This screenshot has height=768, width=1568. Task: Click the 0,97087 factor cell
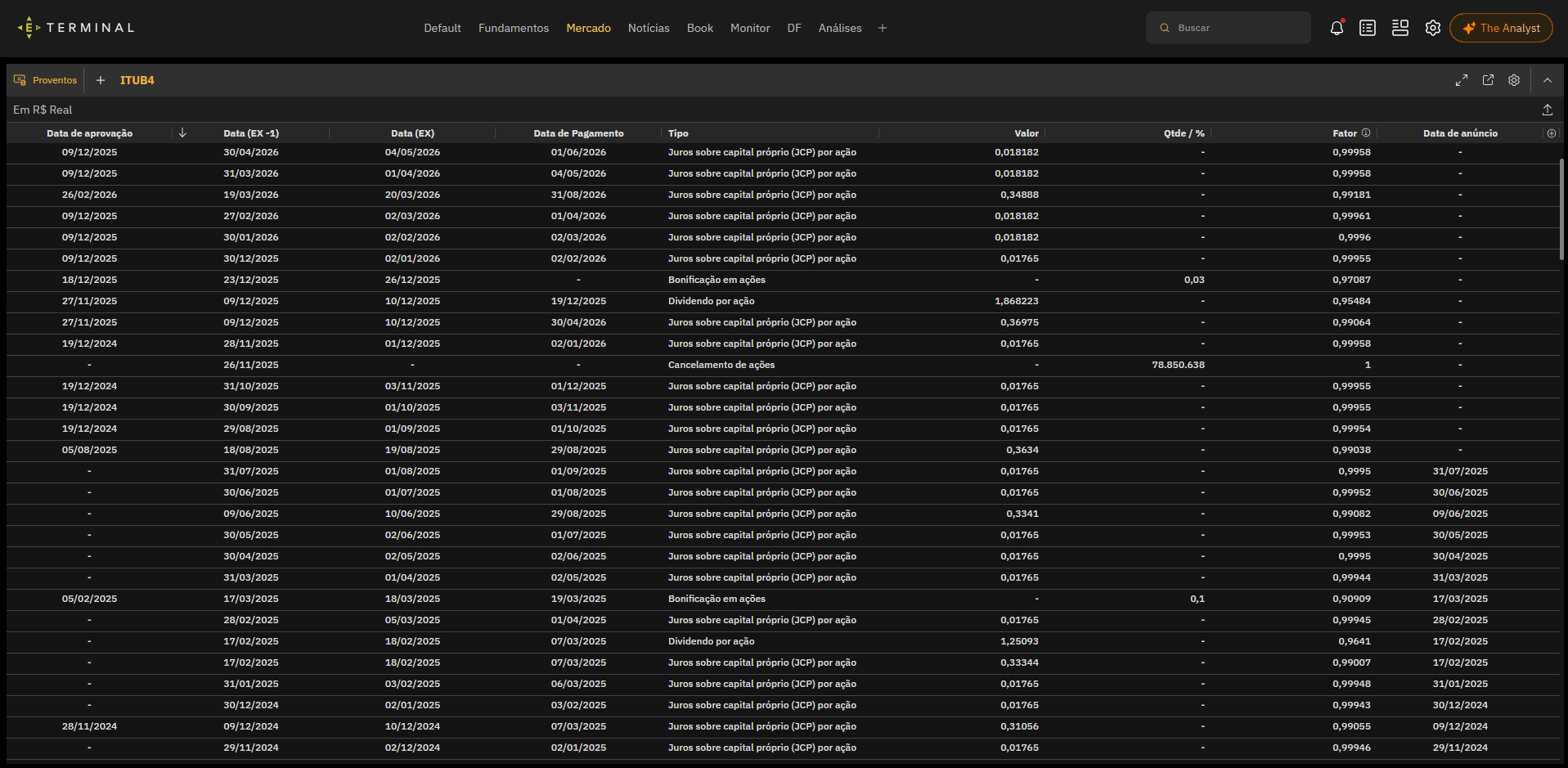pos(1351,280)
